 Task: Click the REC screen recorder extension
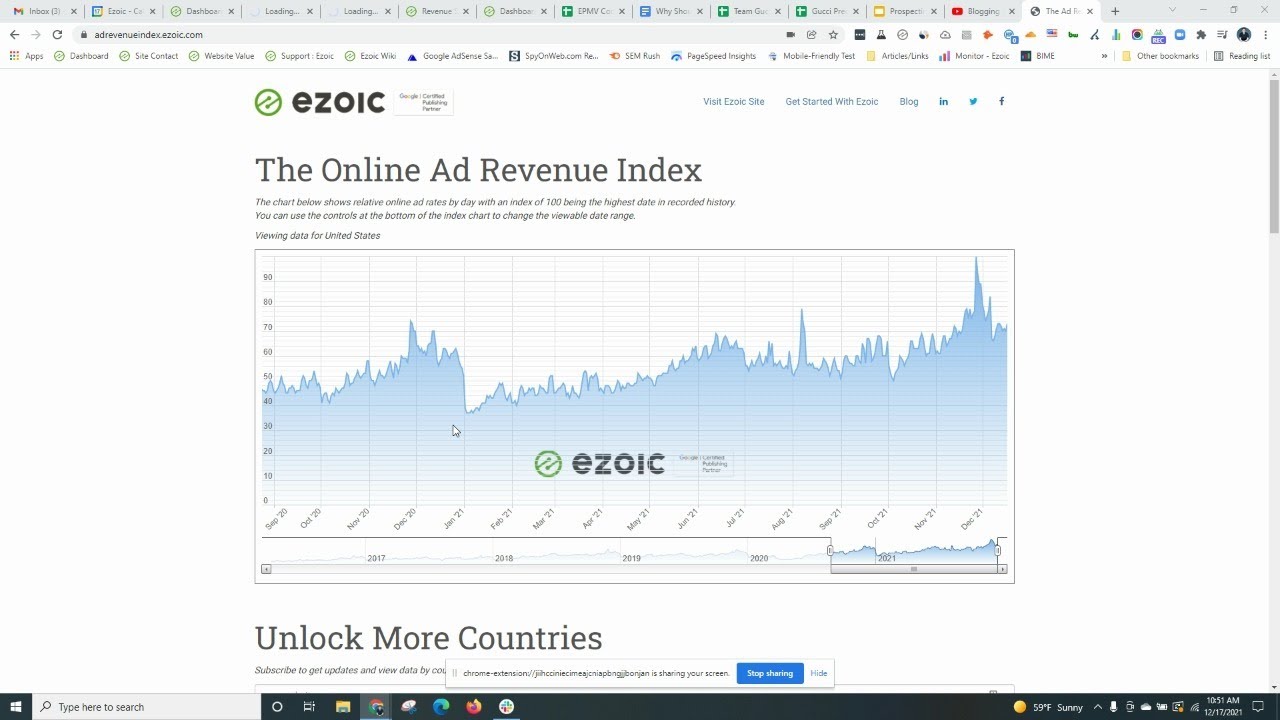pyautogui.click(x=1158, y=35)
